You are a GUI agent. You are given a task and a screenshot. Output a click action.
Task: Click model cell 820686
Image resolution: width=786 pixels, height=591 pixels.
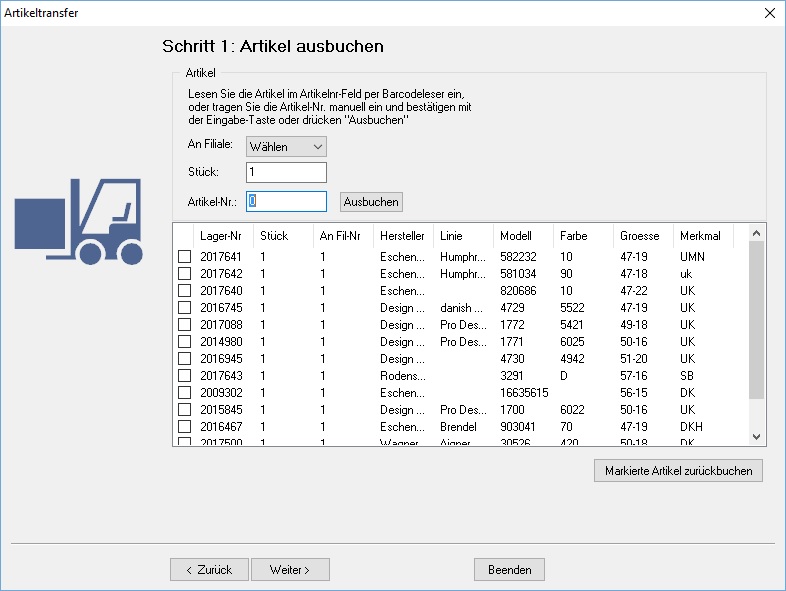(518, 291)
